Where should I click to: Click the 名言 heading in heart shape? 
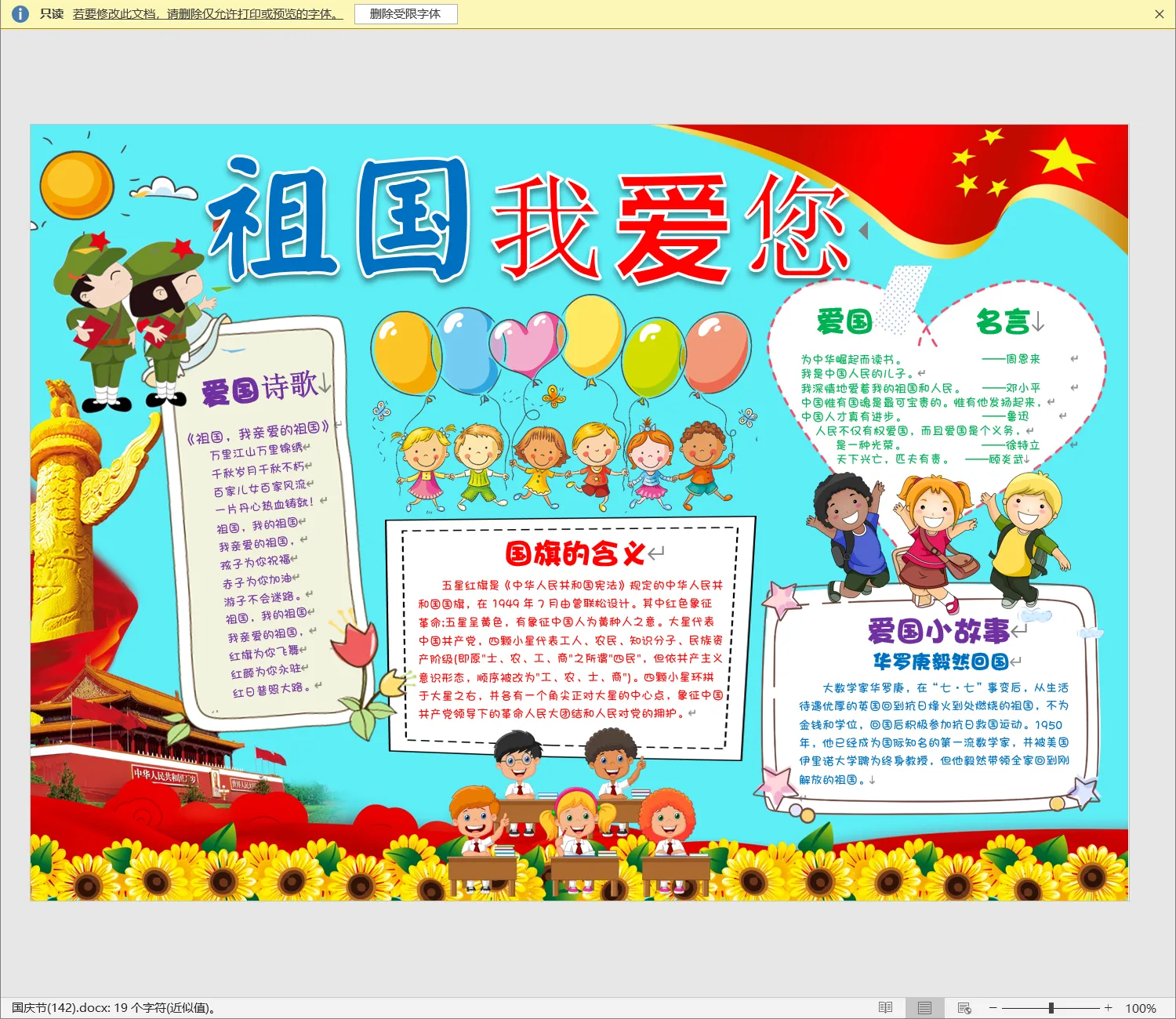point(1004,321)
